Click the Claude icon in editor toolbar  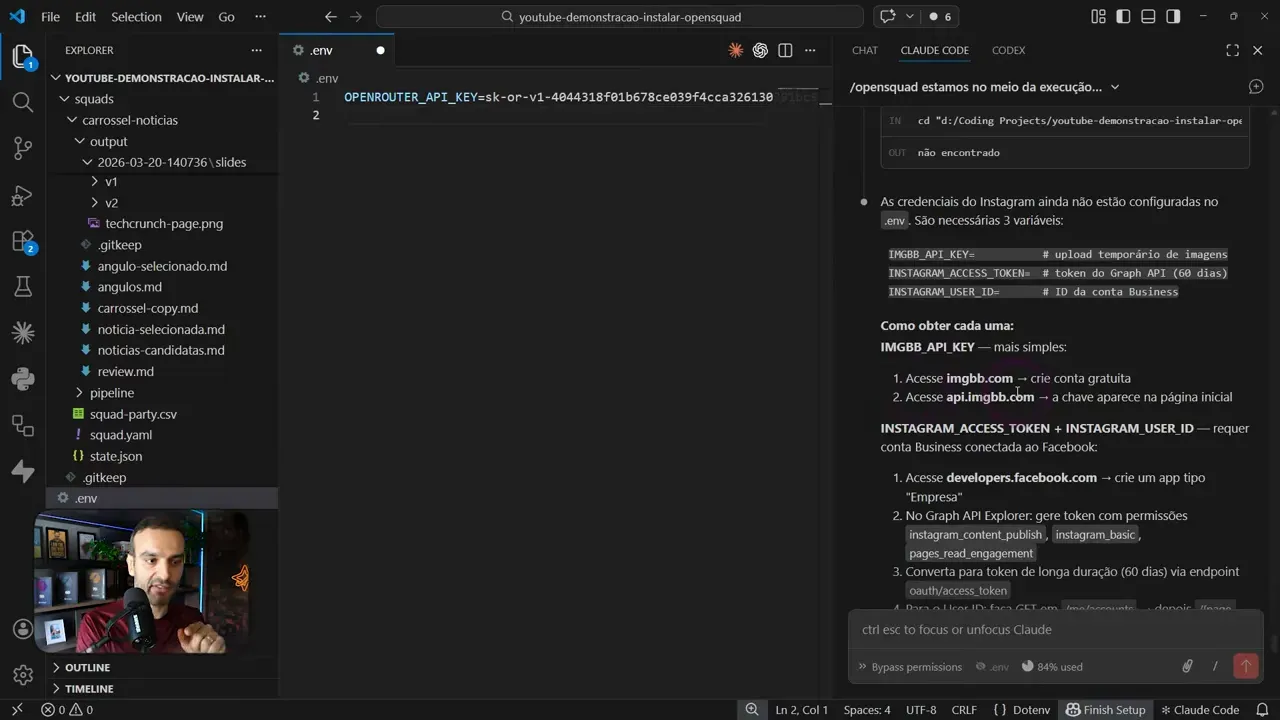coord(736,50)
